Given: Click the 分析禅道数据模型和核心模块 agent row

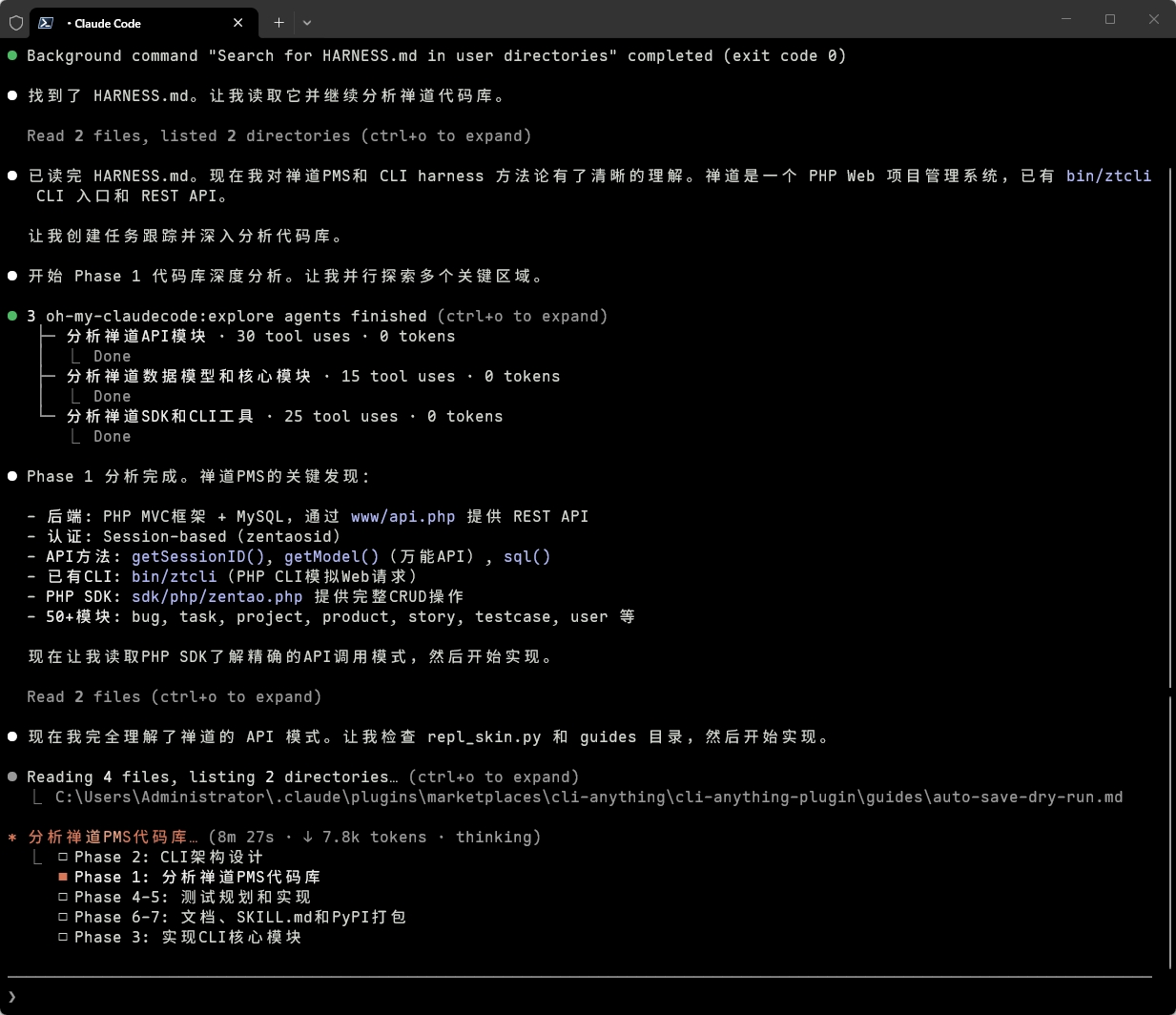Looking at the screenshot, I should tap(313, 376).
